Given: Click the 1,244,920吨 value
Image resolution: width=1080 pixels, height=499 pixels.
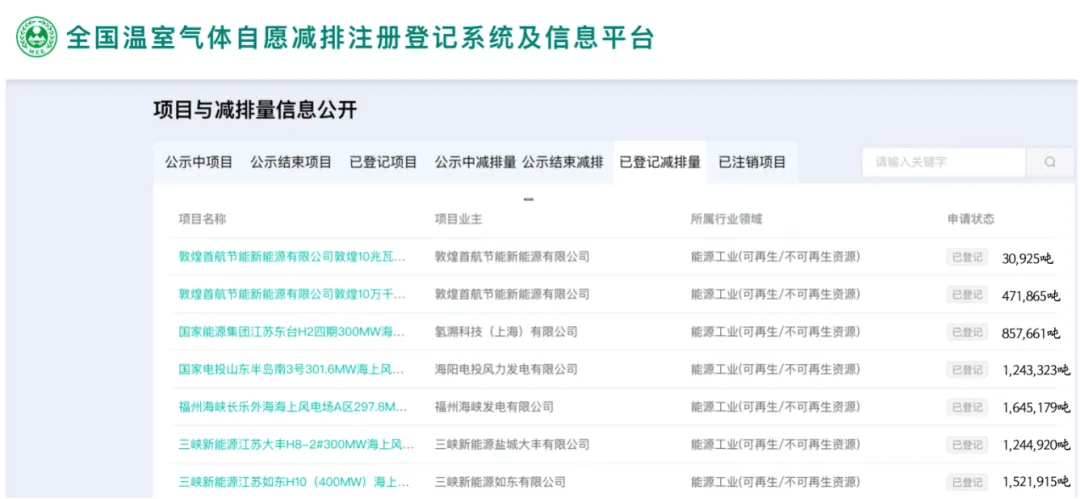Looking at the screenshot, I should coord(1037,445).
